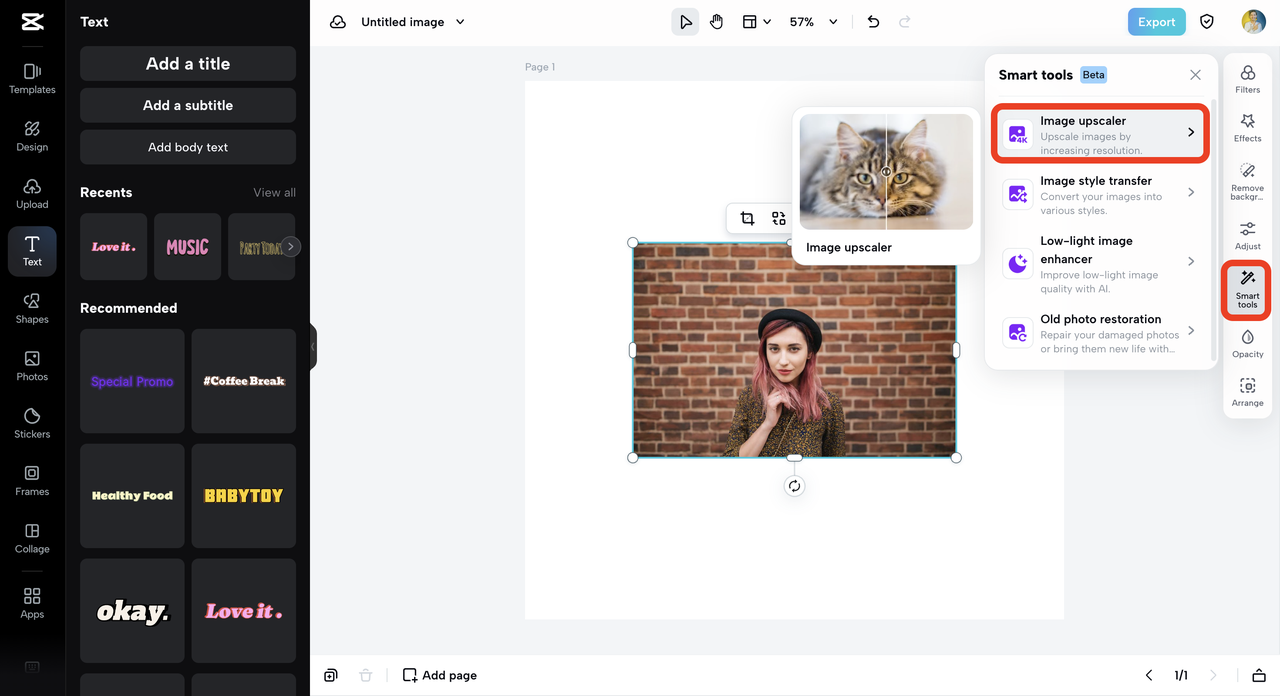Click the CapCut logo icon
This screenshot has width=1280, height=696.
32,22
